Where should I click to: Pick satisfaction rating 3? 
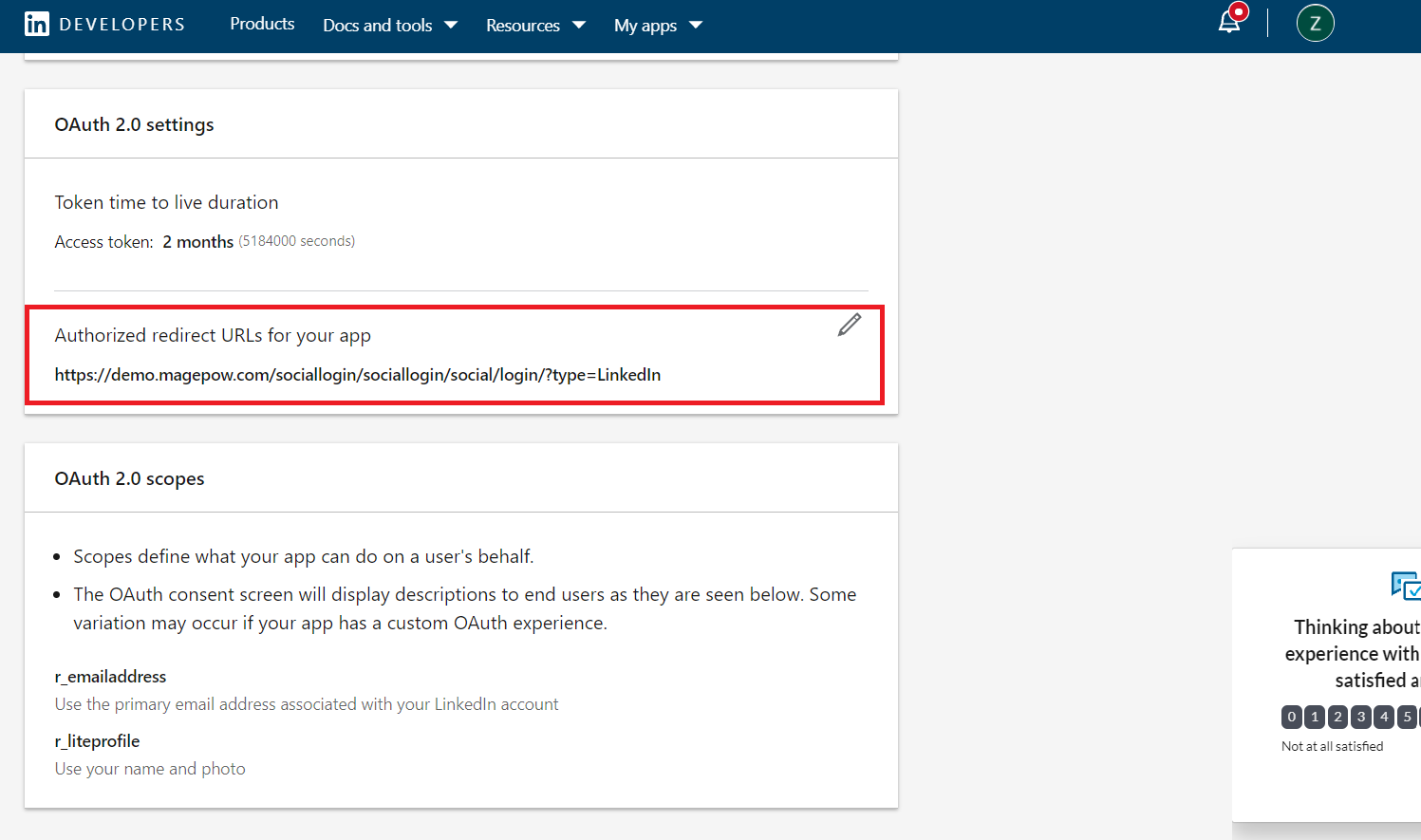(1361, 717)
